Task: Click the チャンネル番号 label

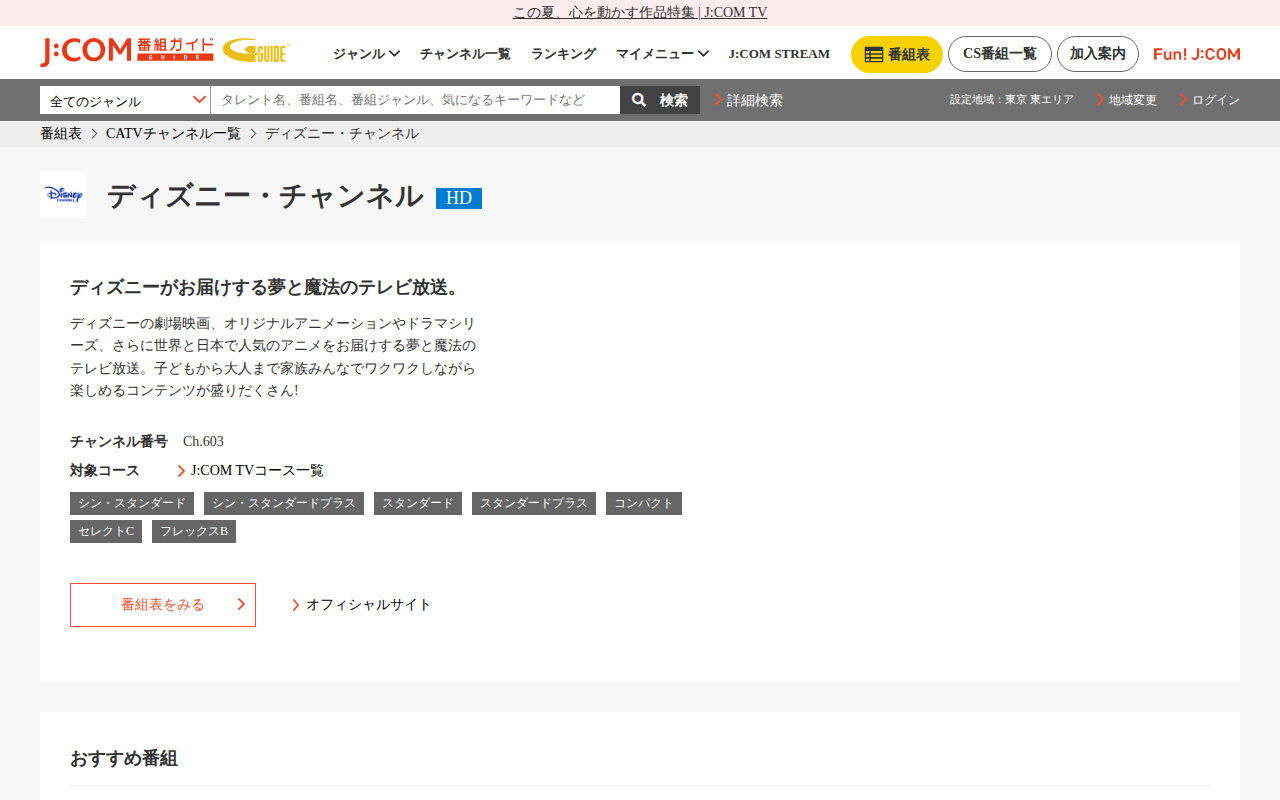Action: click(x=119, y=442)
